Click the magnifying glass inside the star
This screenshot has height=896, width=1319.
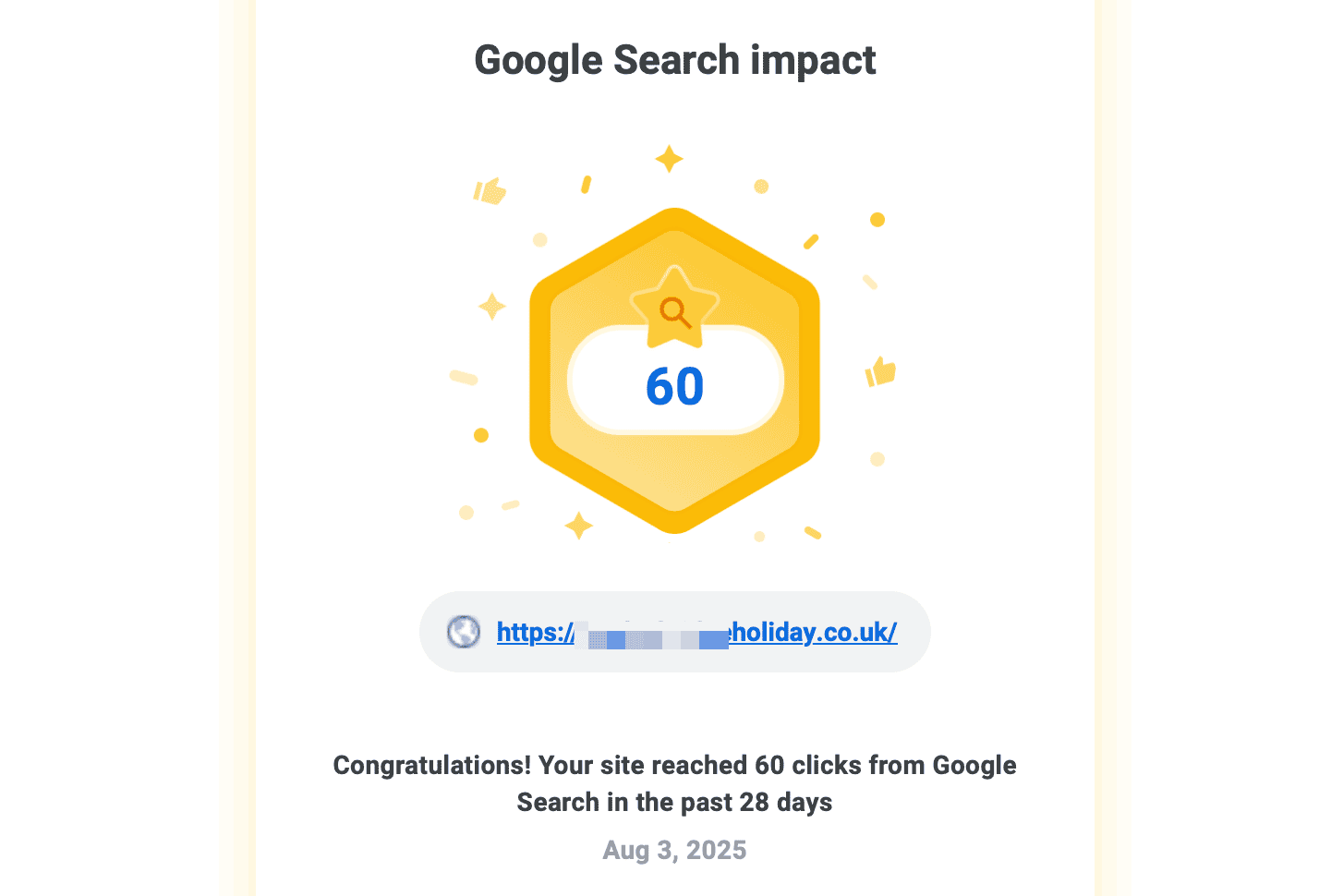pos(675,312)
